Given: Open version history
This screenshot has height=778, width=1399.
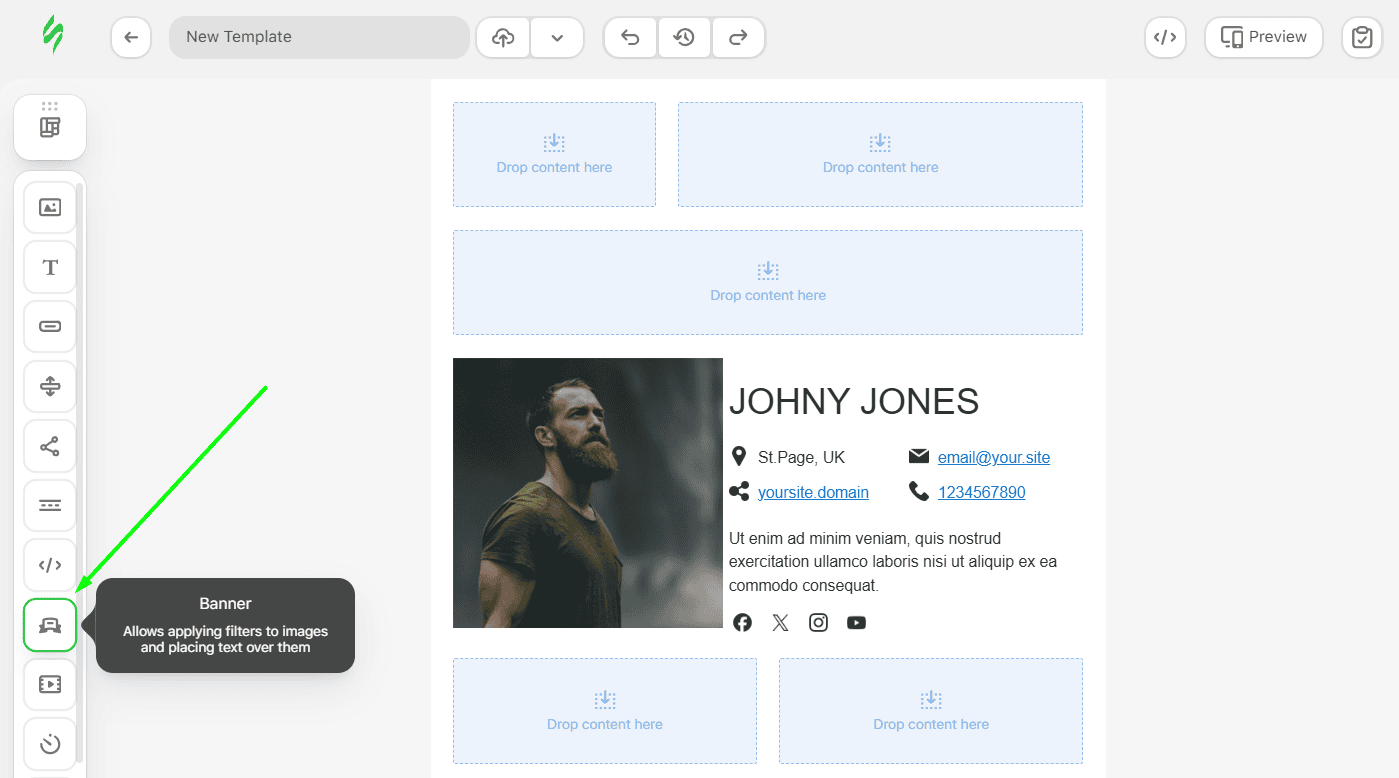Looking at the screenshot, I should (x=684, y=38).
